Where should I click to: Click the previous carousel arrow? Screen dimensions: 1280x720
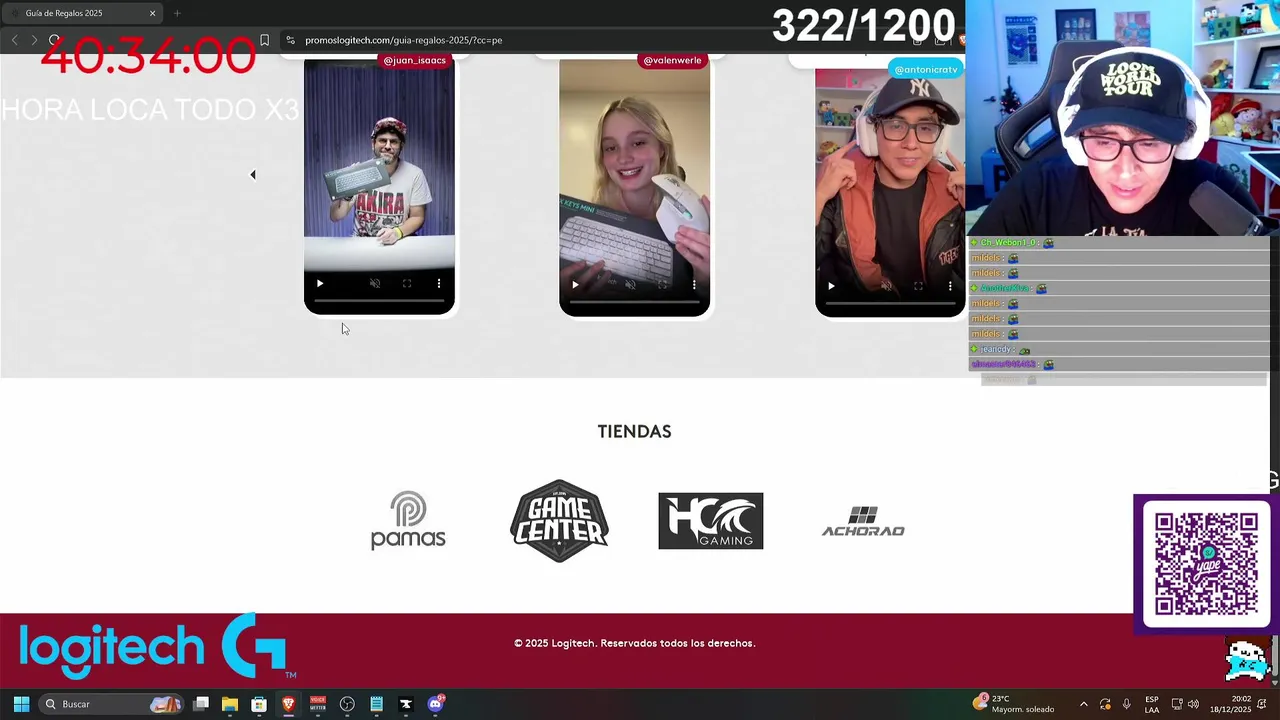coord(253,175)
